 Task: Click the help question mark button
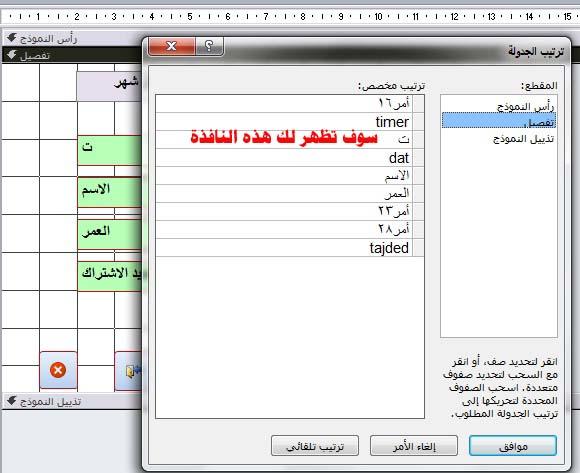point(209,46)
